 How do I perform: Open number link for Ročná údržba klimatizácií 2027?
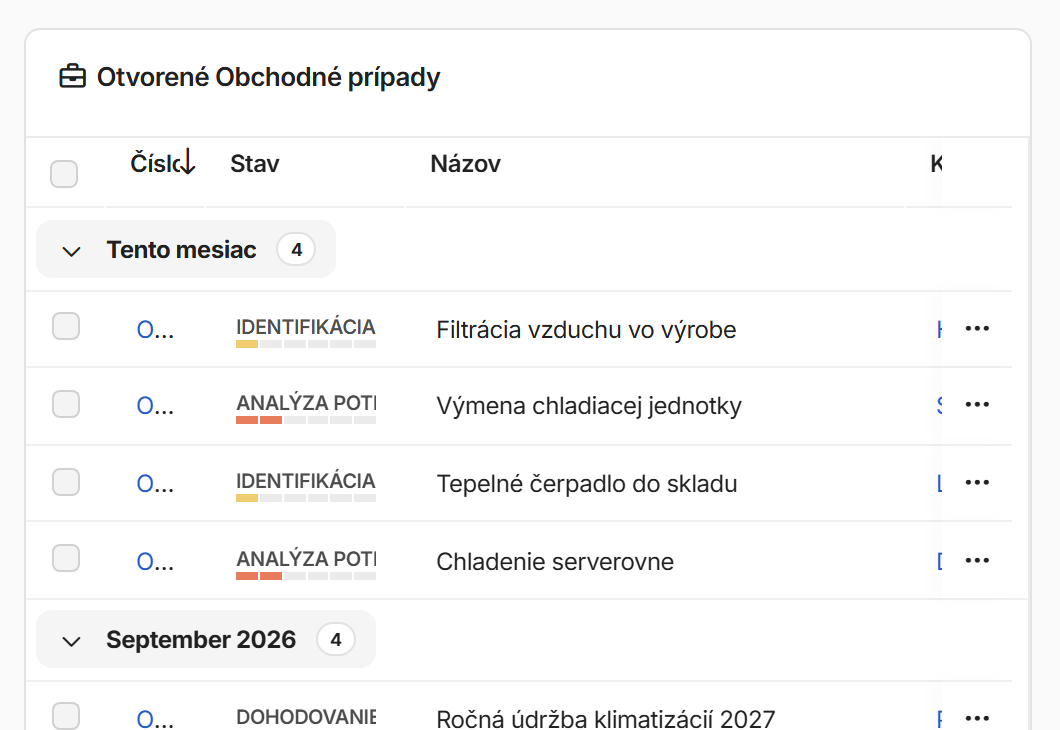click(155, 719)
